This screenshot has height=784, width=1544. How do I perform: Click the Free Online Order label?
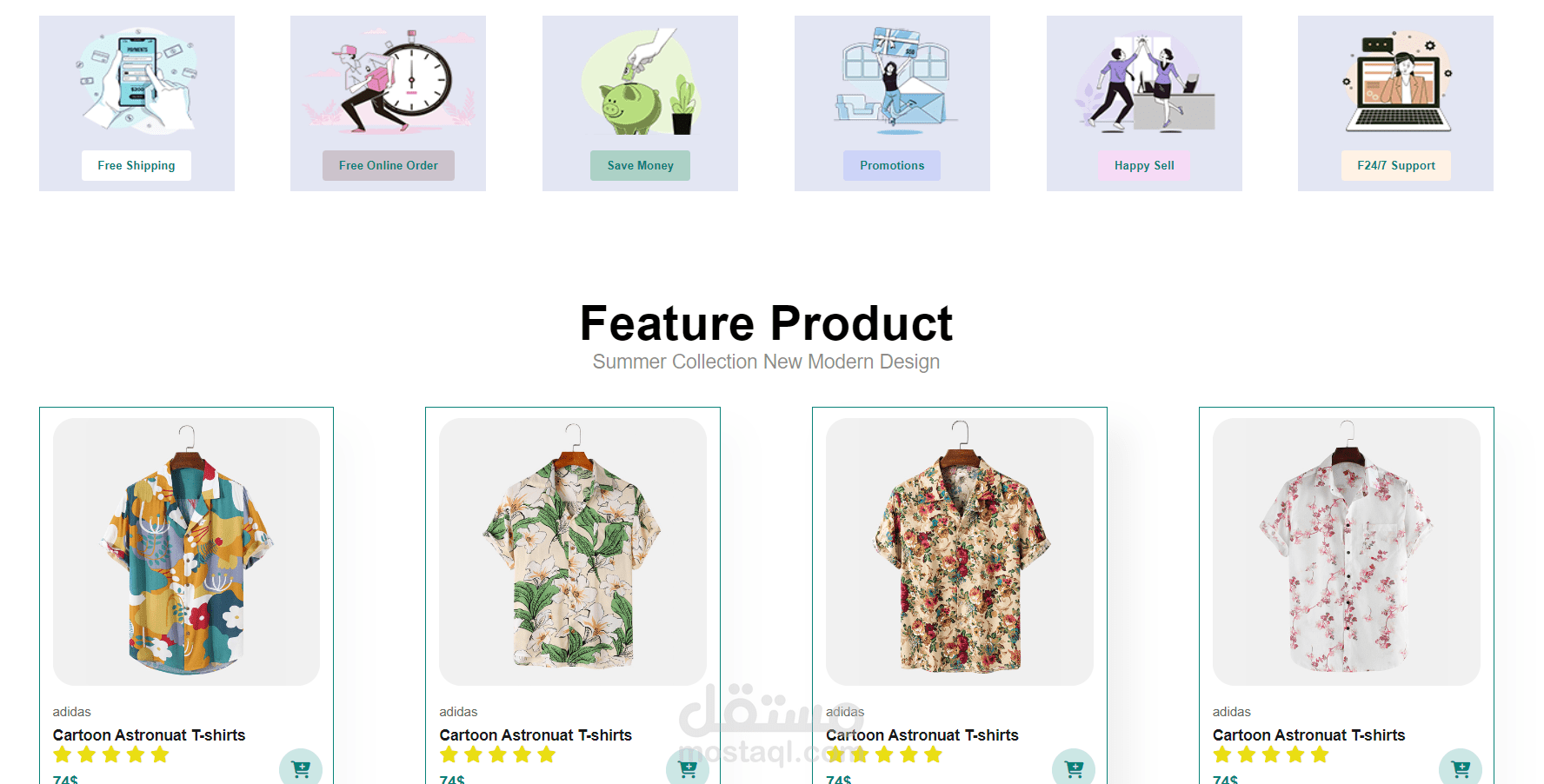pos(389,165)
